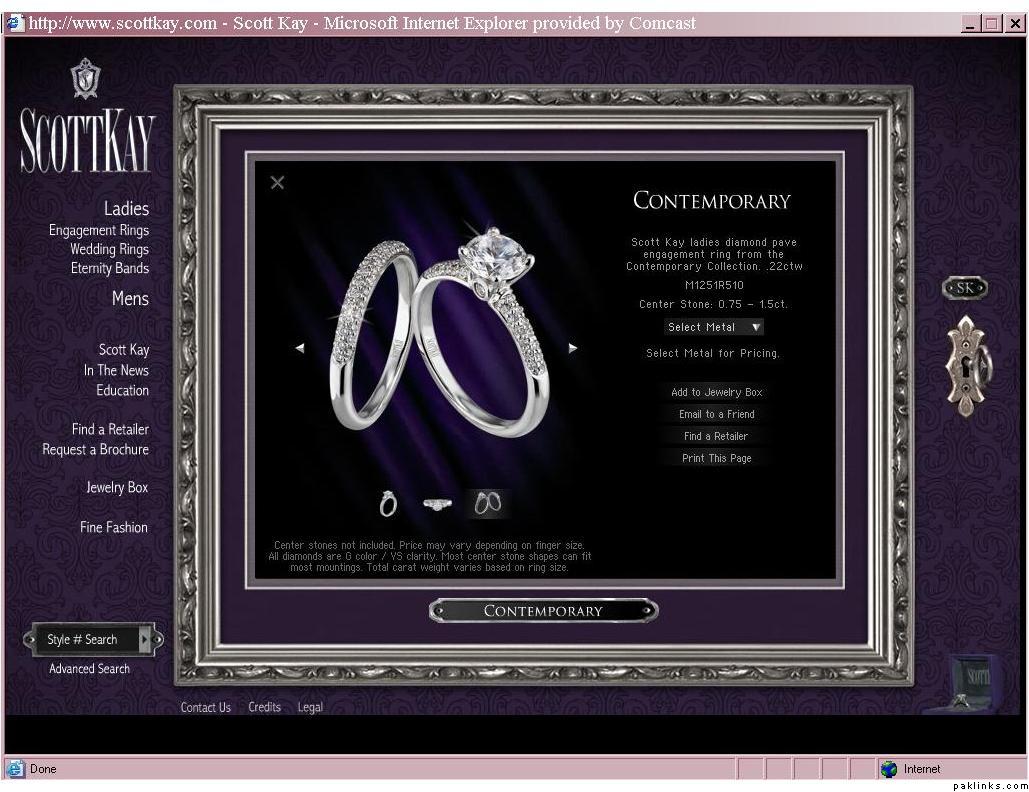The image size is (1029, 792).
Task: Open the Contact Us footer link
Action: [205, 707]
